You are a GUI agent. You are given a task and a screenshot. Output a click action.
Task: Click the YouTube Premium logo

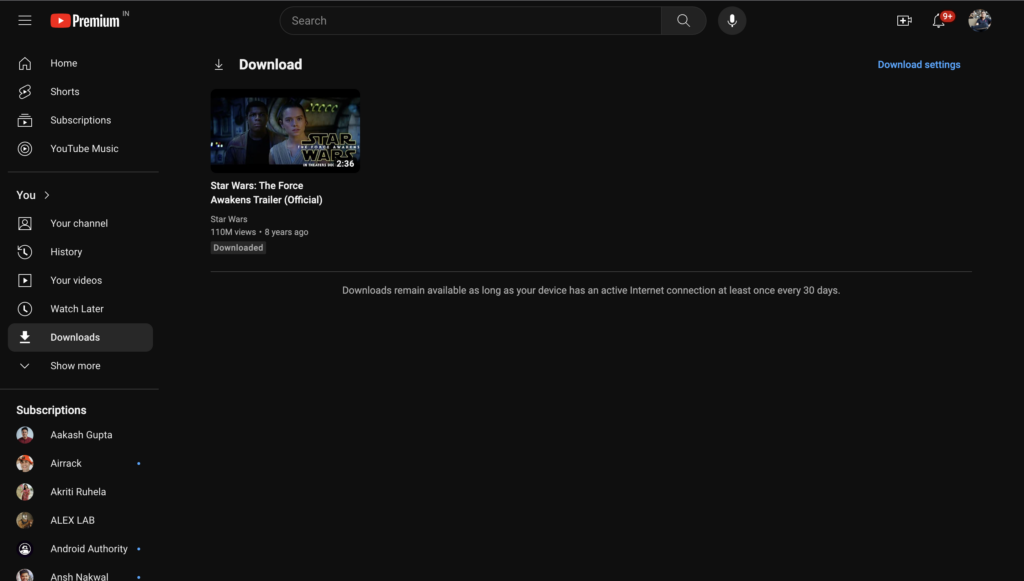pos(88,18)
